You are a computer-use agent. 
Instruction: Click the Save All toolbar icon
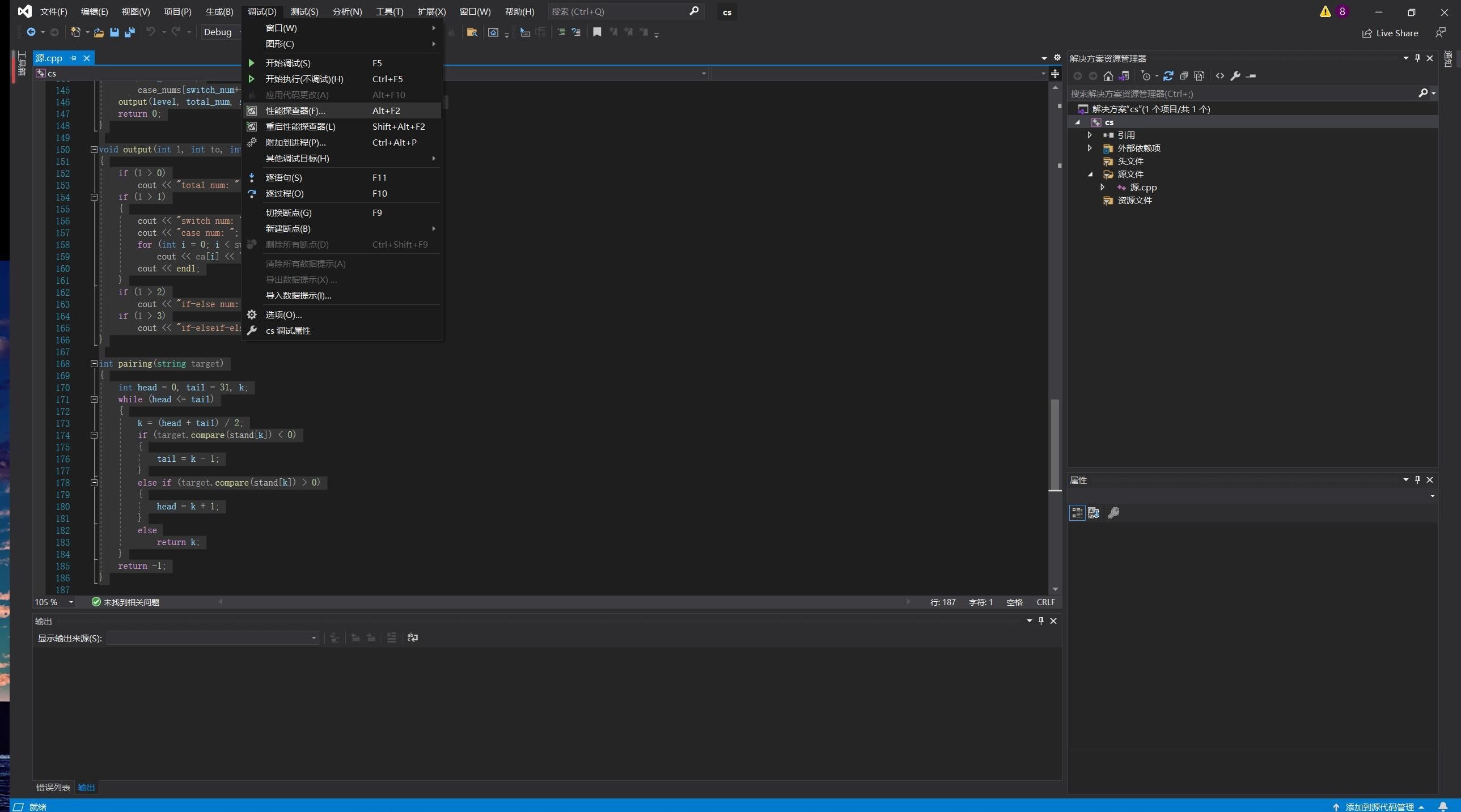(130, 32)
